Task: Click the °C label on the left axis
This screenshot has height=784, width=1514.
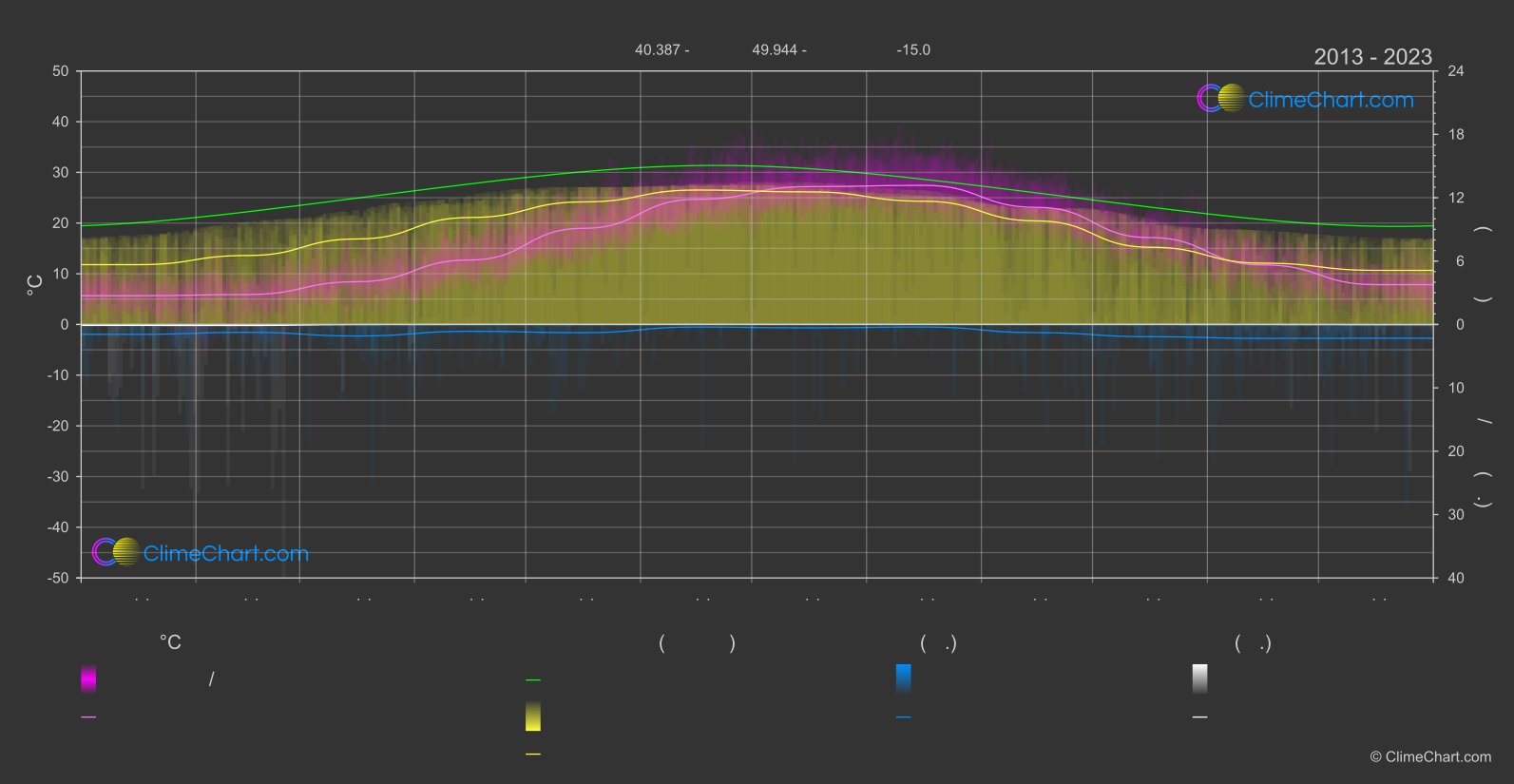Action: point(34,285)
